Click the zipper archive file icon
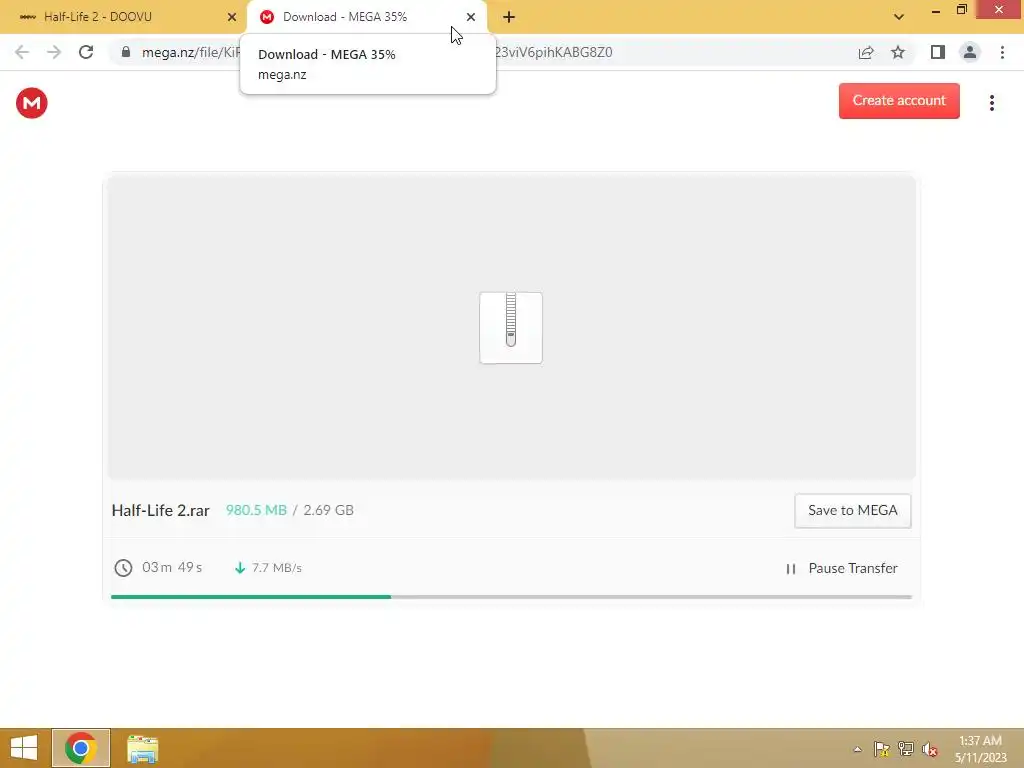This screenshot has width=1024, height=768. pyautogui.click(x=511, y=328)
